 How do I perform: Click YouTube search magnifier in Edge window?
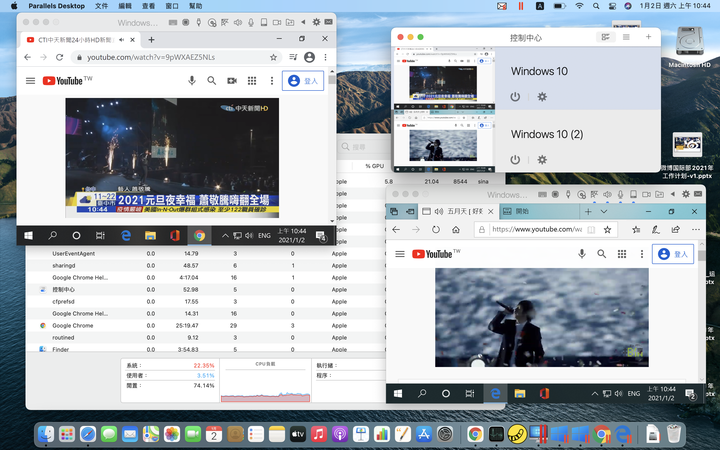click(x=602, y=254)
